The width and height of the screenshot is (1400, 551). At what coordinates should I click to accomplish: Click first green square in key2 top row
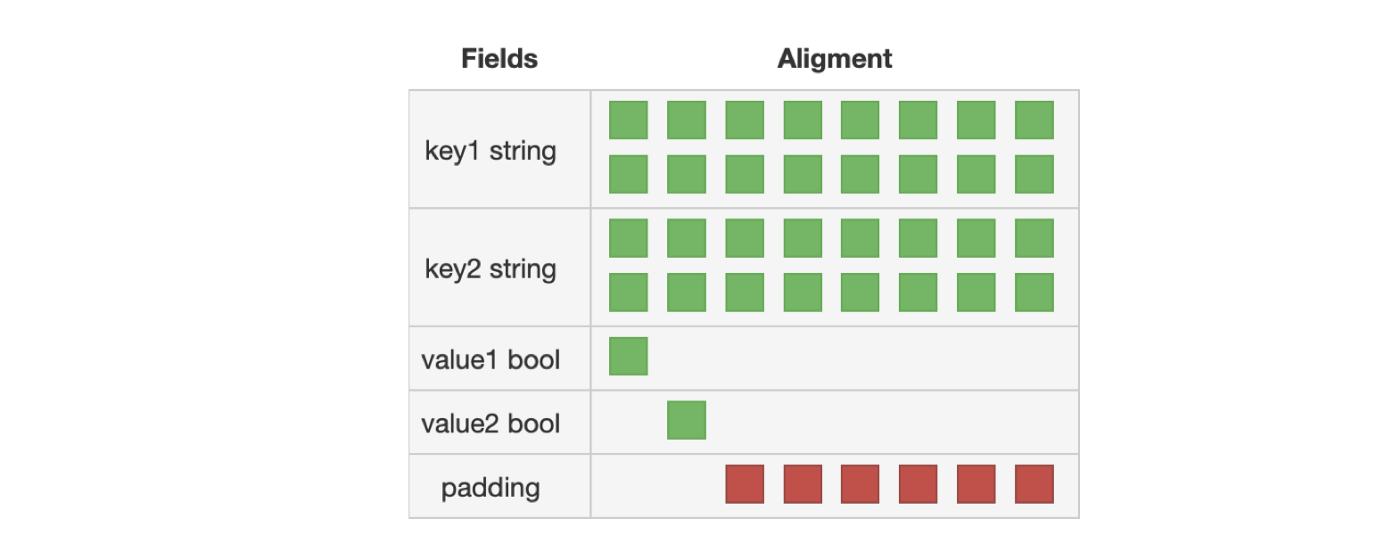click(628, 238)
